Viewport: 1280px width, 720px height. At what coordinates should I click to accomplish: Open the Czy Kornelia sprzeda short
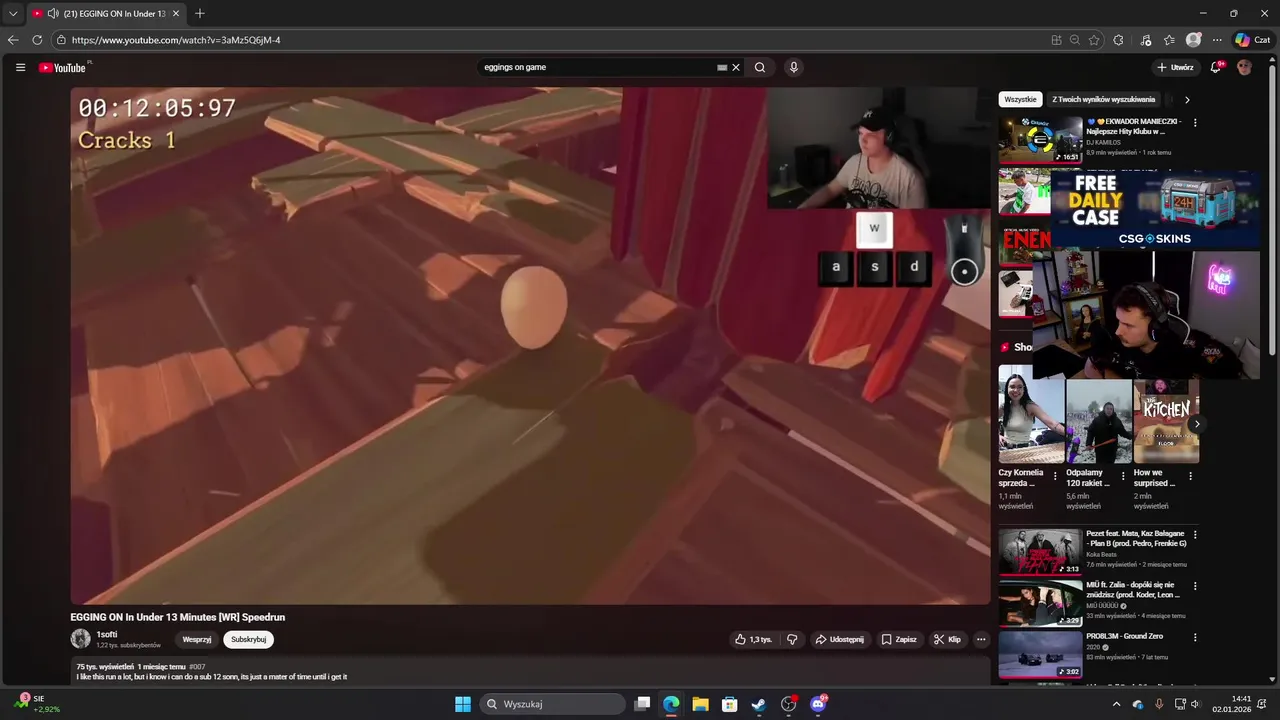pos(1031,414)
